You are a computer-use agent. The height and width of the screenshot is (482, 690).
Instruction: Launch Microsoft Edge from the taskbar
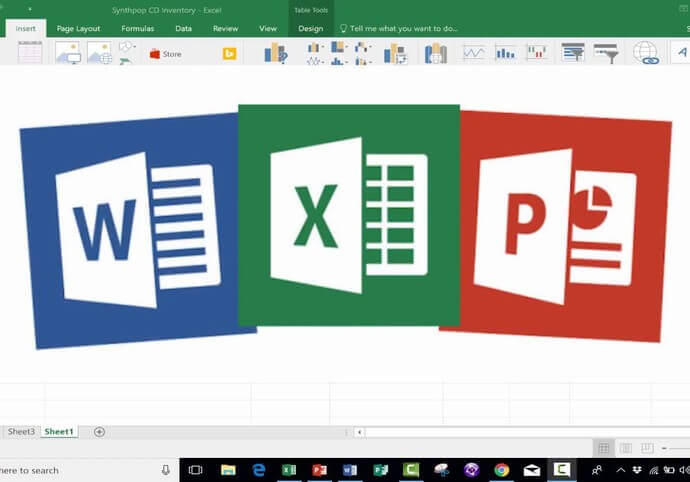tap(259, 471)
